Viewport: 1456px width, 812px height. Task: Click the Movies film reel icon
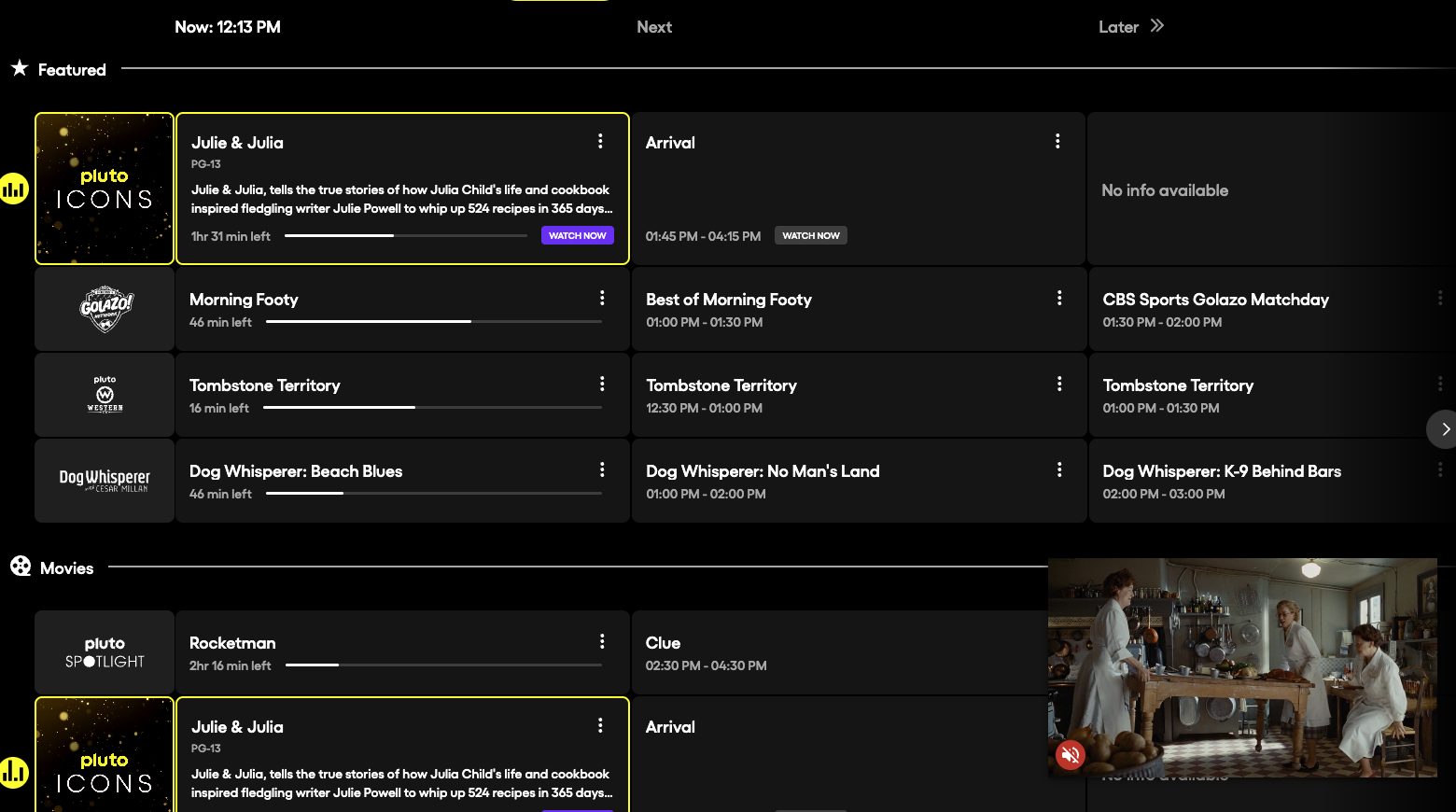pyautogui.click(x=21, y=567)
